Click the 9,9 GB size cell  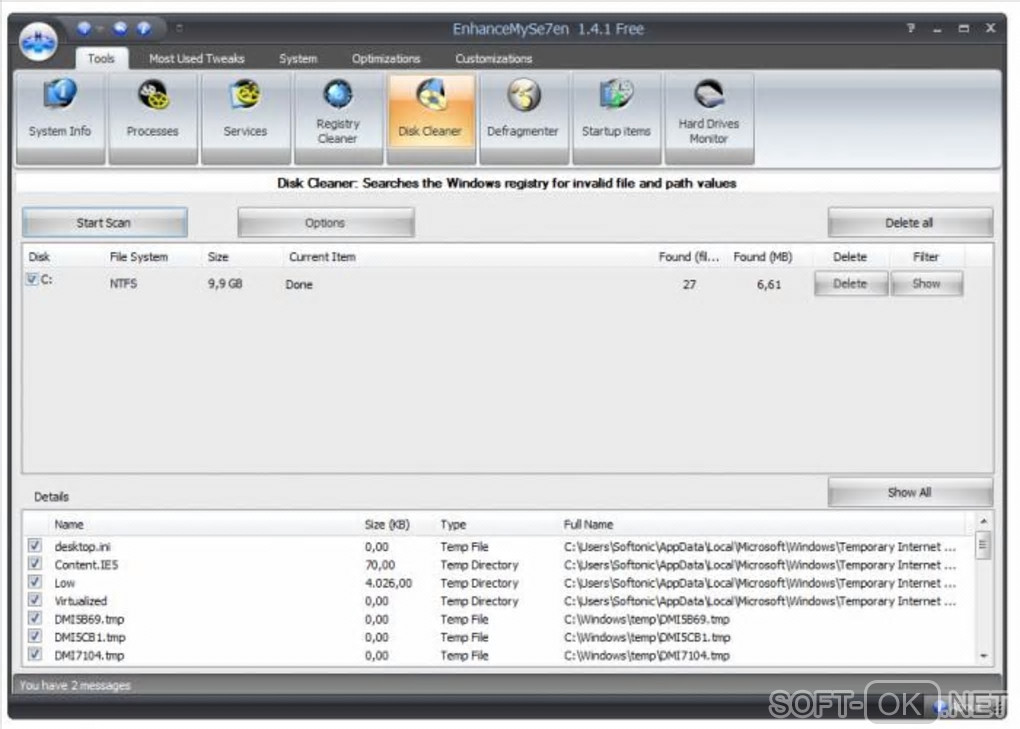[225, 284]
